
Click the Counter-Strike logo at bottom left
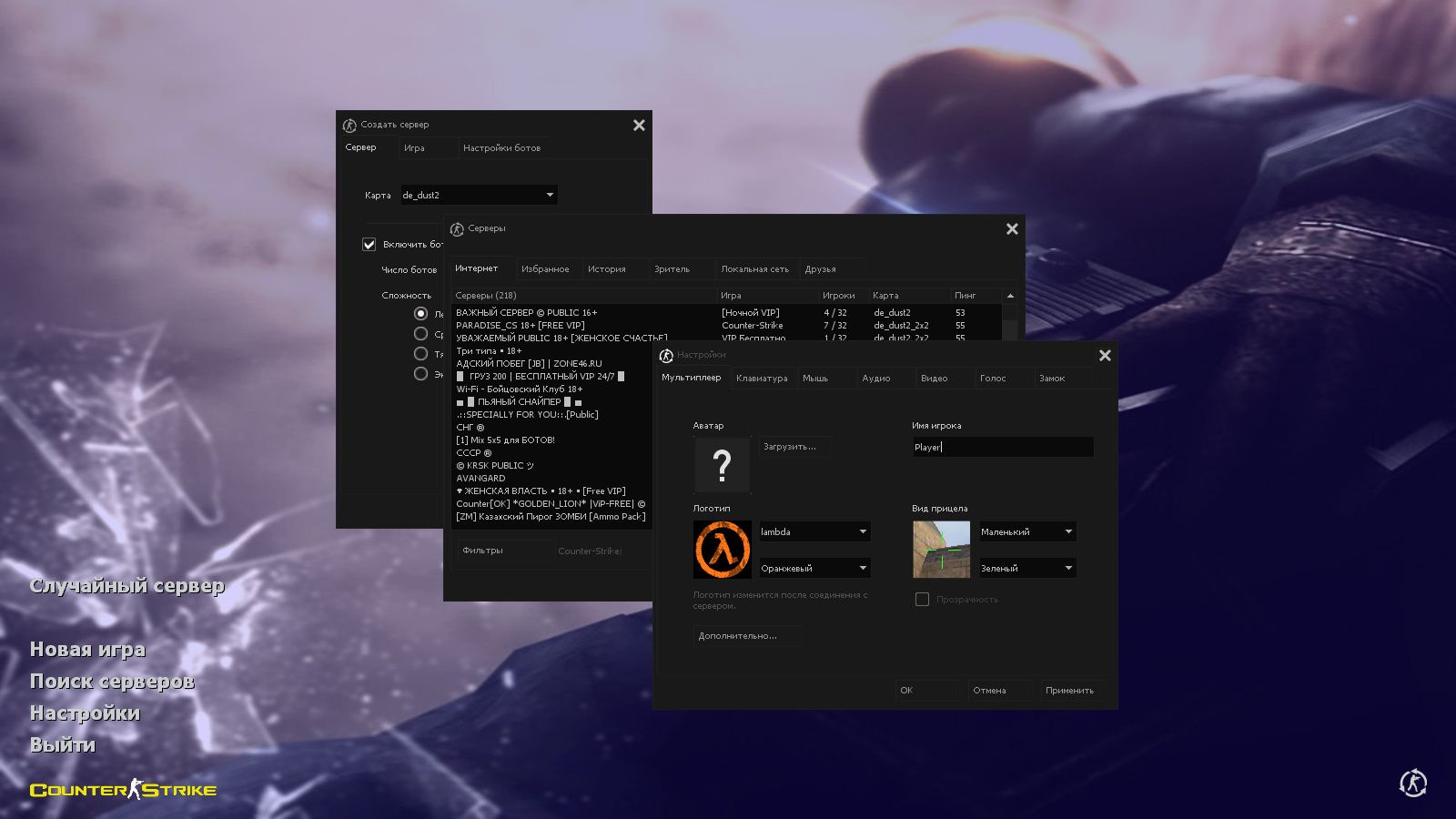tap(123, 790)
